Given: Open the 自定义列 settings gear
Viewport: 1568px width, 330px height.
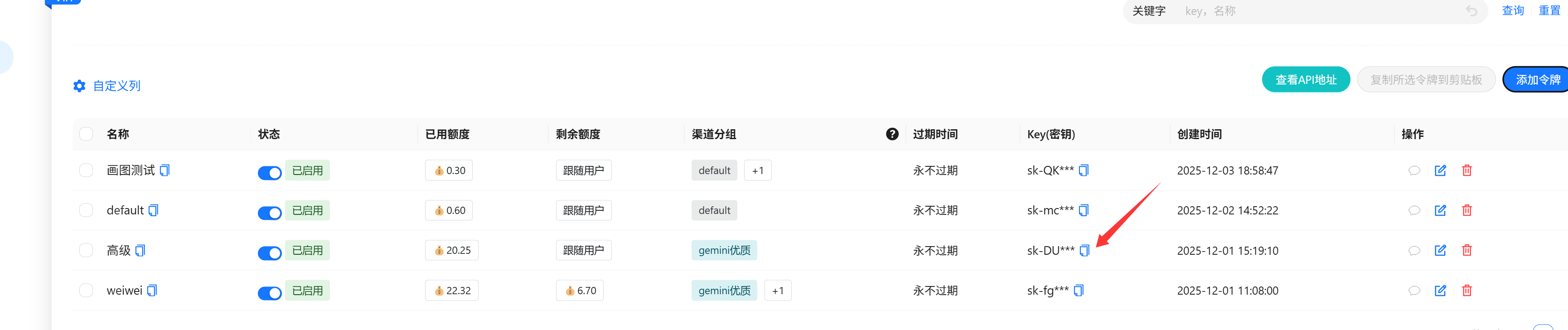Looking at the screenshot, I should [79, 86].
